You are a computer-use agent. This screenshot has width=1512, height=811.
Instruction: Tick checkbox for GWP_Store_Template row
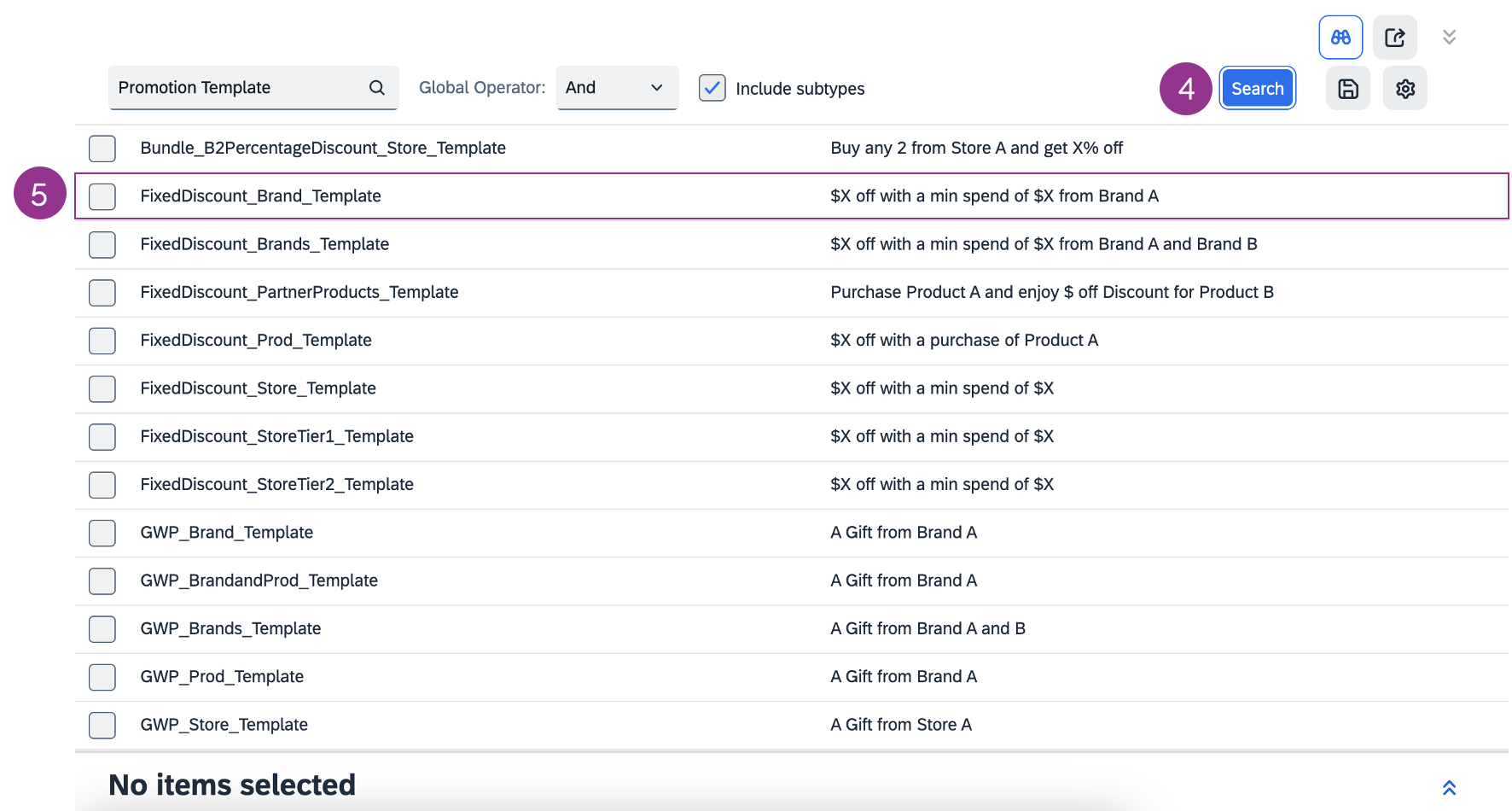coord(102,725)
